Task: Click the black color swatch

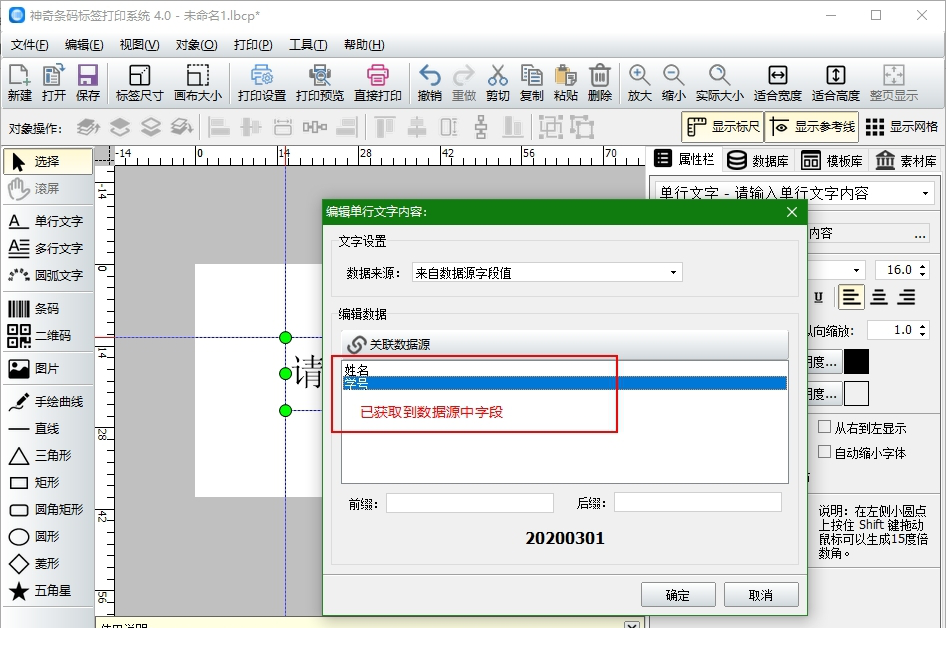Action: tap(857, 361)
